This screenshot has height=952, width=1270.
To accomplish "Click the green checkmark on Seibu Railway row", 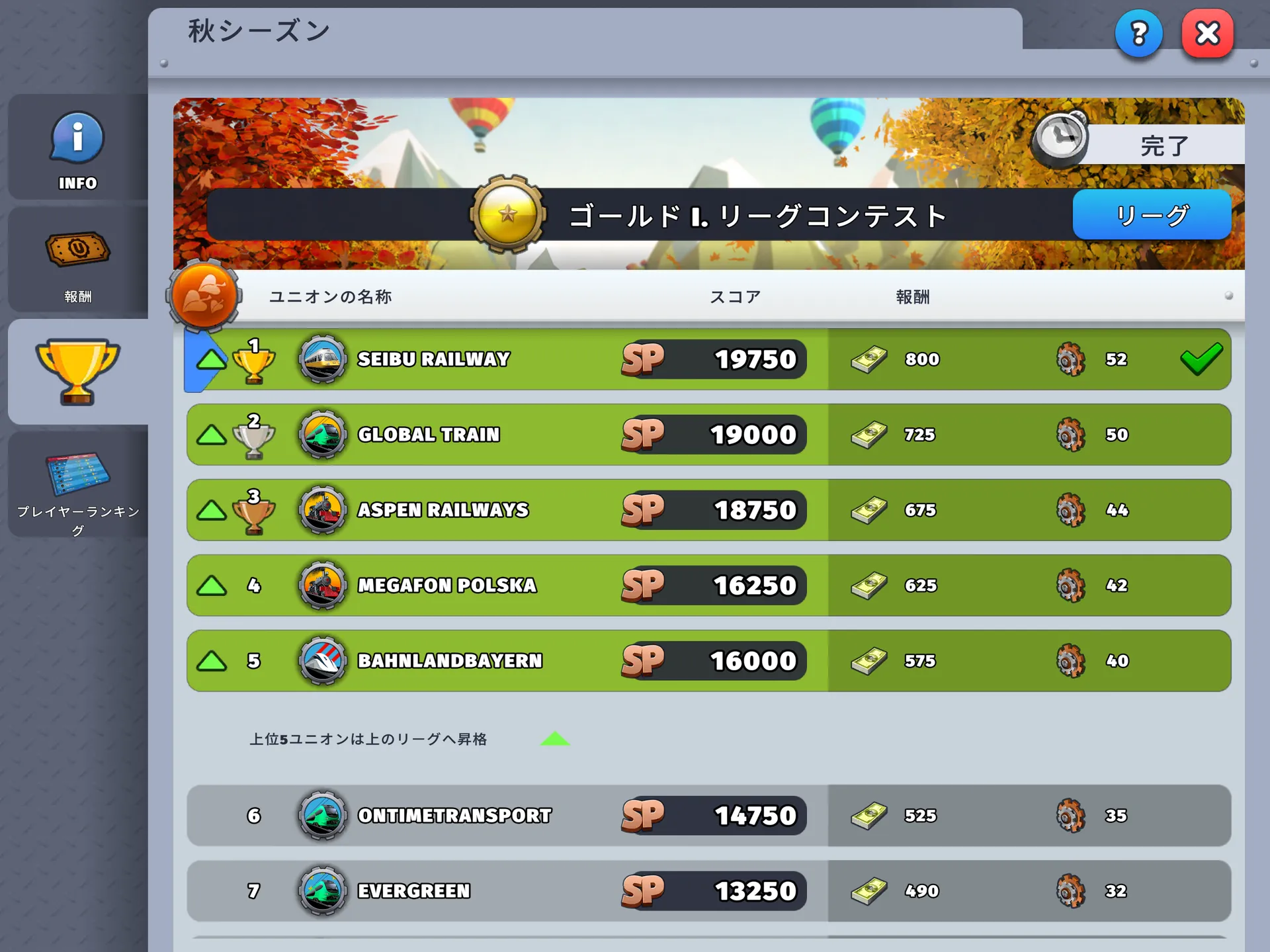I will click(1201, 359).
